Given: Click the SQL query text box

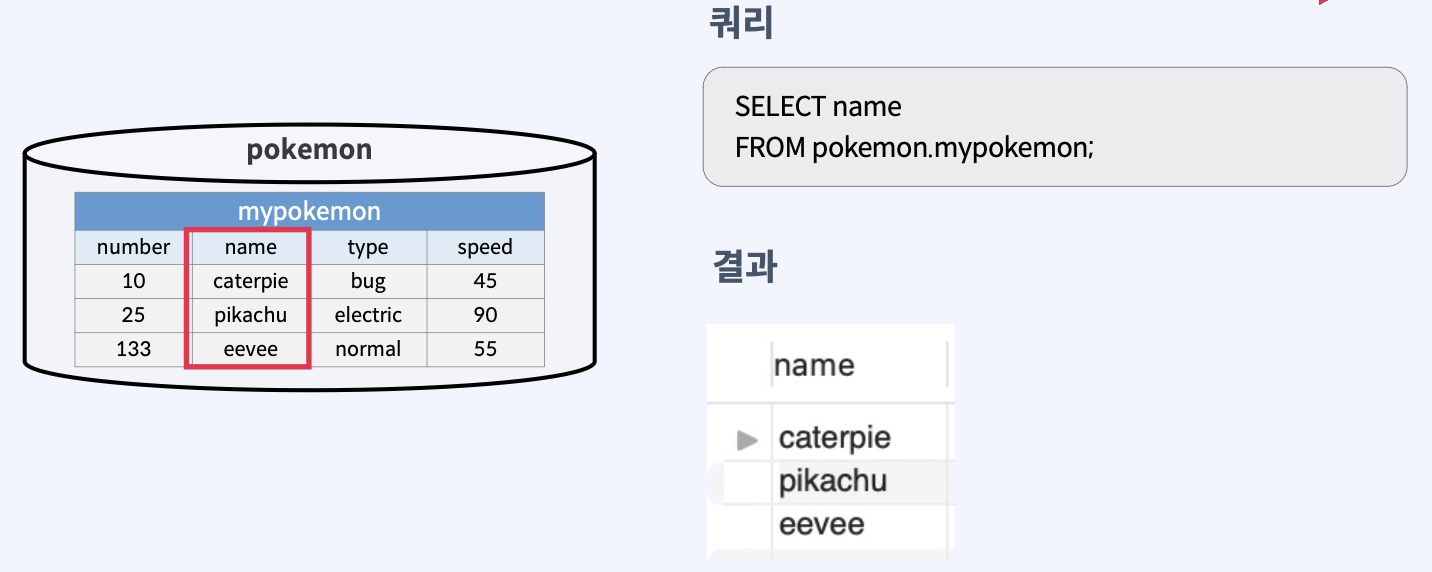Looking at the screenshot, I should pos(1054,127).
